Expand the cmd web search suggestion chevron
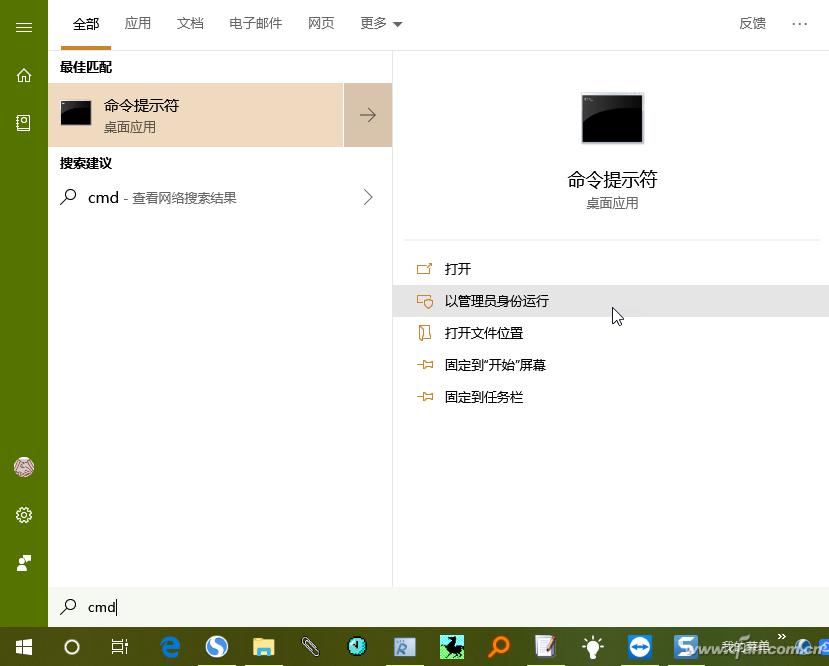This screenshot has width=829, height=666. [368, 197]
